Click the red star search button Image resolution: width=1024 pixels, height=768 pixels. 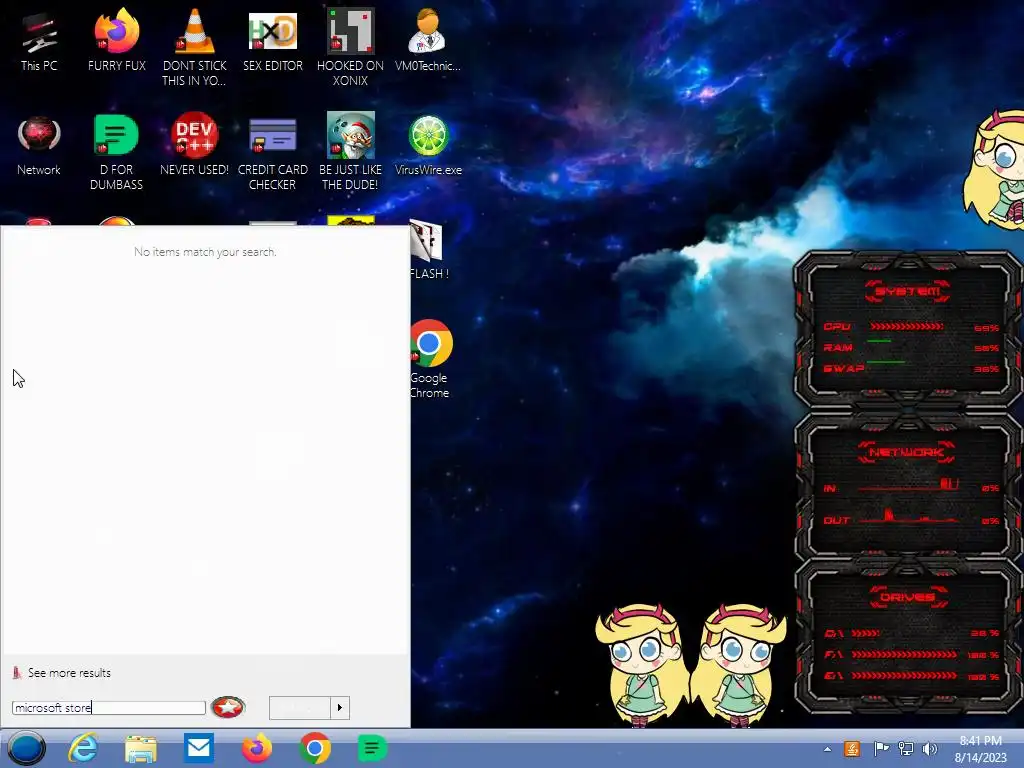pyautogui.click(x=228, y=707)
